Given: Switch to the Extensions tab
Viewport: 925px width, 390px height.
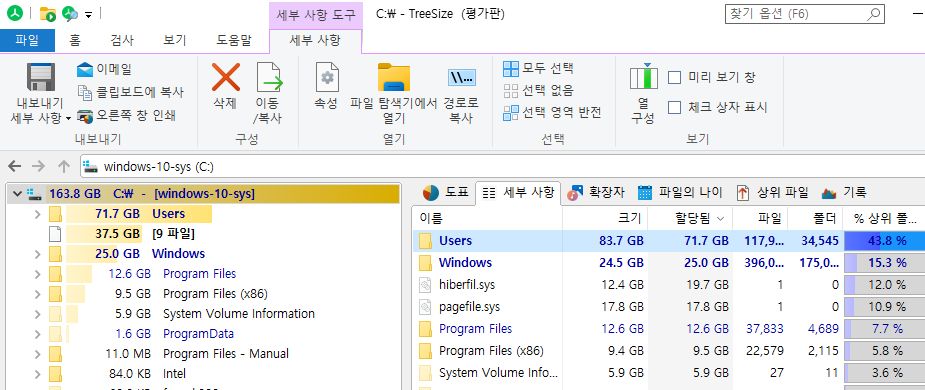Looking at the screenshot, I should click(595, 192).
